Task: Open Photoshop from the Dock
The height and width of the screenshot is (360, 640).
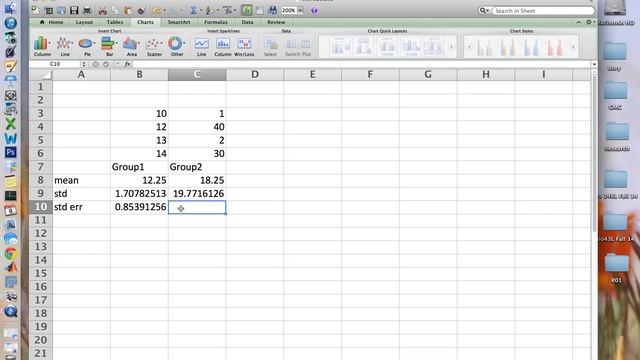Action: pyautogui.click(x=11, y=153)
